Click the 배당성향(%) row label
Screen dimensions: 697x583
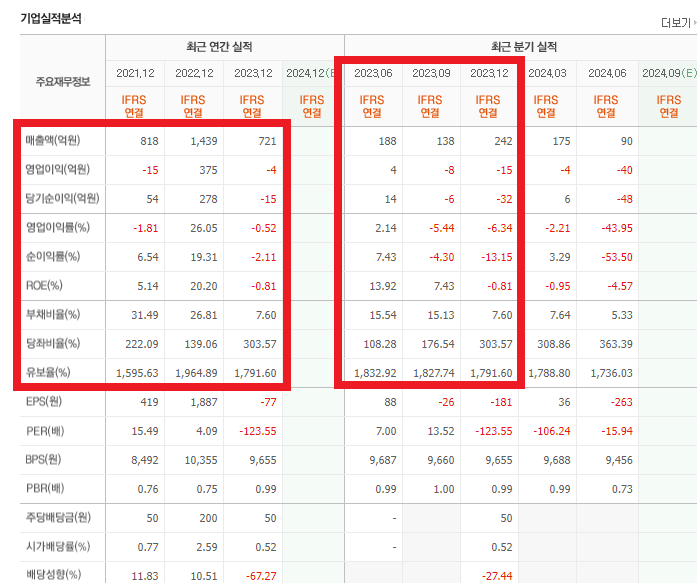(x=53, y=575)
